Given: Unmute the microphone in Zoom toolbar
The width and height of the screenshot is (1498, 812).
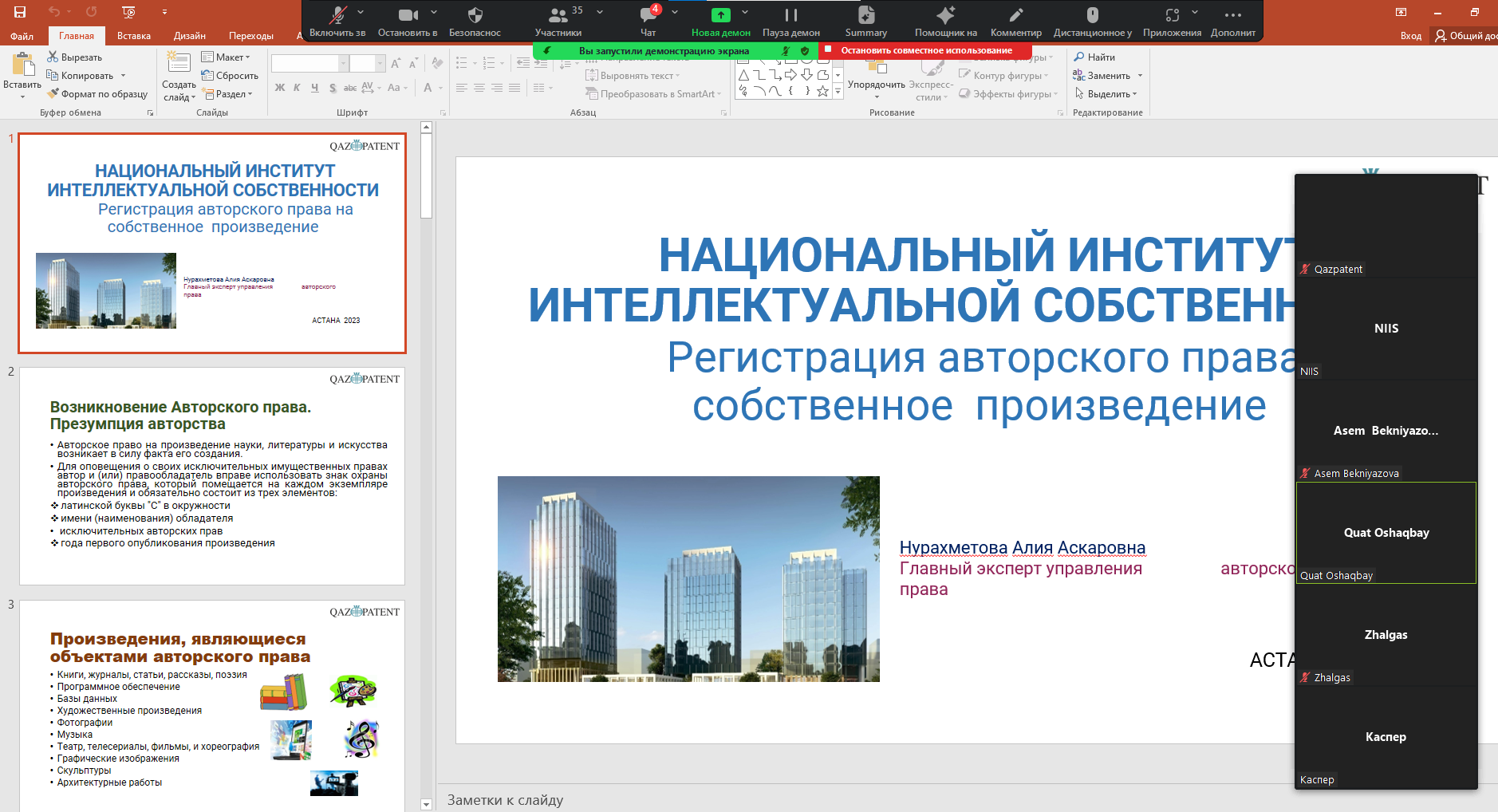Looking at the screenshot, I should [x=337, y=15].
